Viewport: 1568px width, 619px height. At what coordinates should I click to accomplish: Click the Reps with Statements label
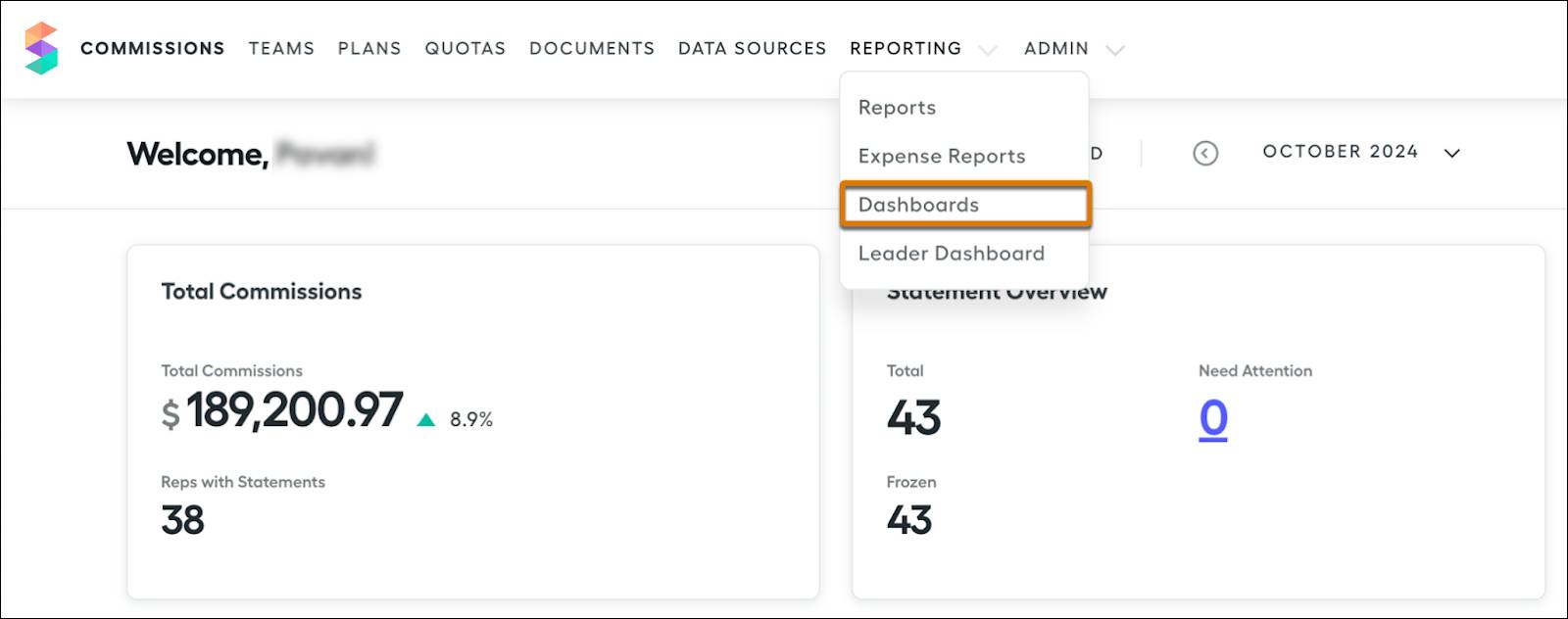click(x=243, y=482)
